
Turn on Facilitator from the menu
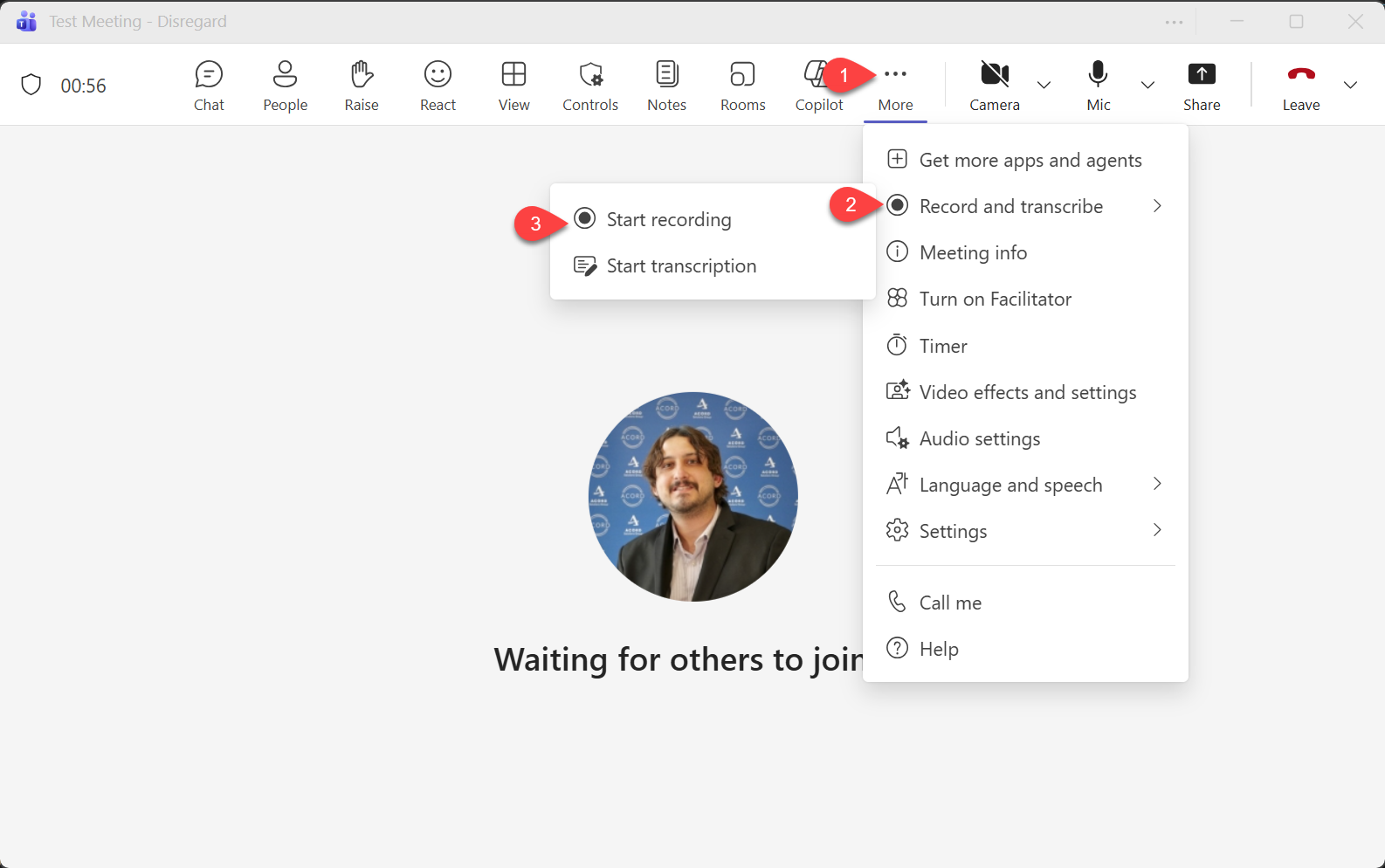pyautogui.click(x=995, y=299)
